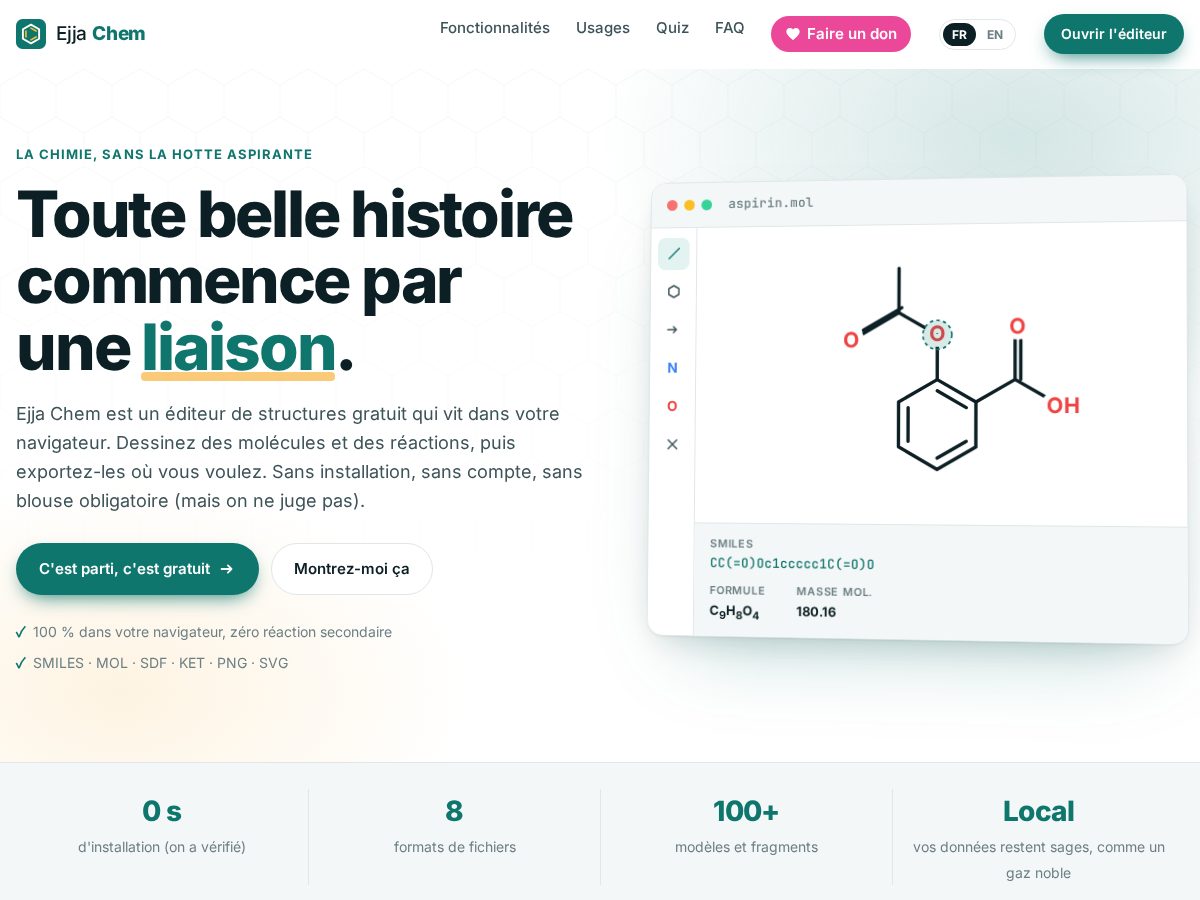This screenshot has width=1200, height=900.
Task: Click the molar mass value 180.16
Action: 816,612
